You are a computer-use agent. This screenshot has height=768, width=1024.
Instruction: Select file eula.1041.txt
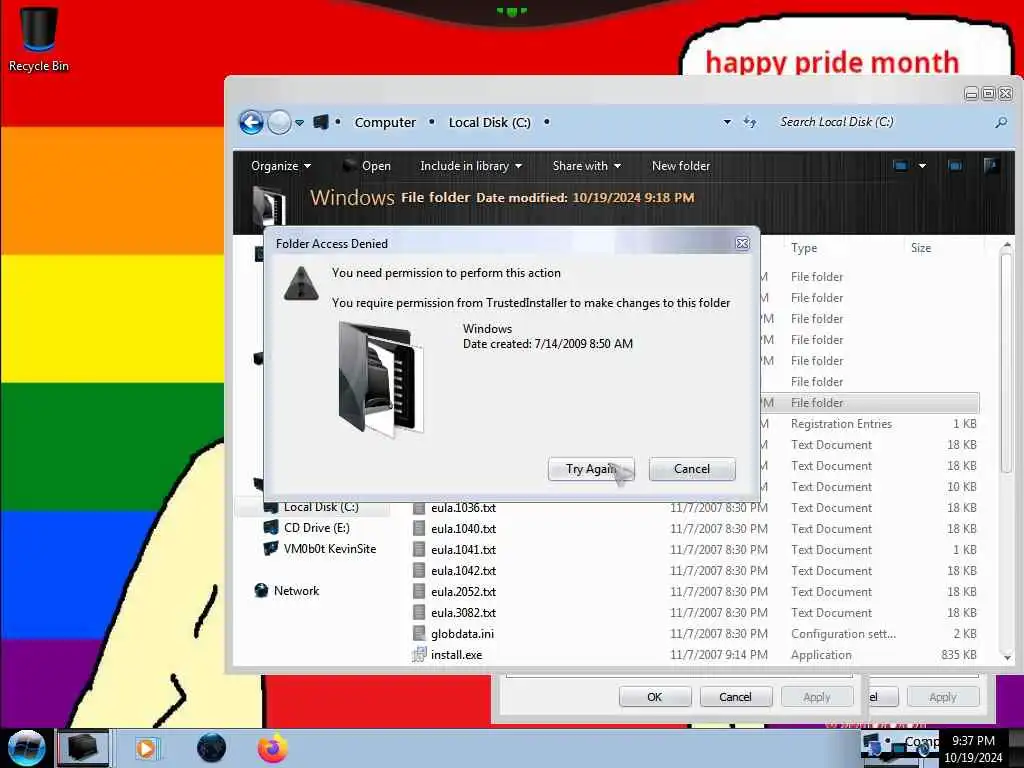[463, 550]
